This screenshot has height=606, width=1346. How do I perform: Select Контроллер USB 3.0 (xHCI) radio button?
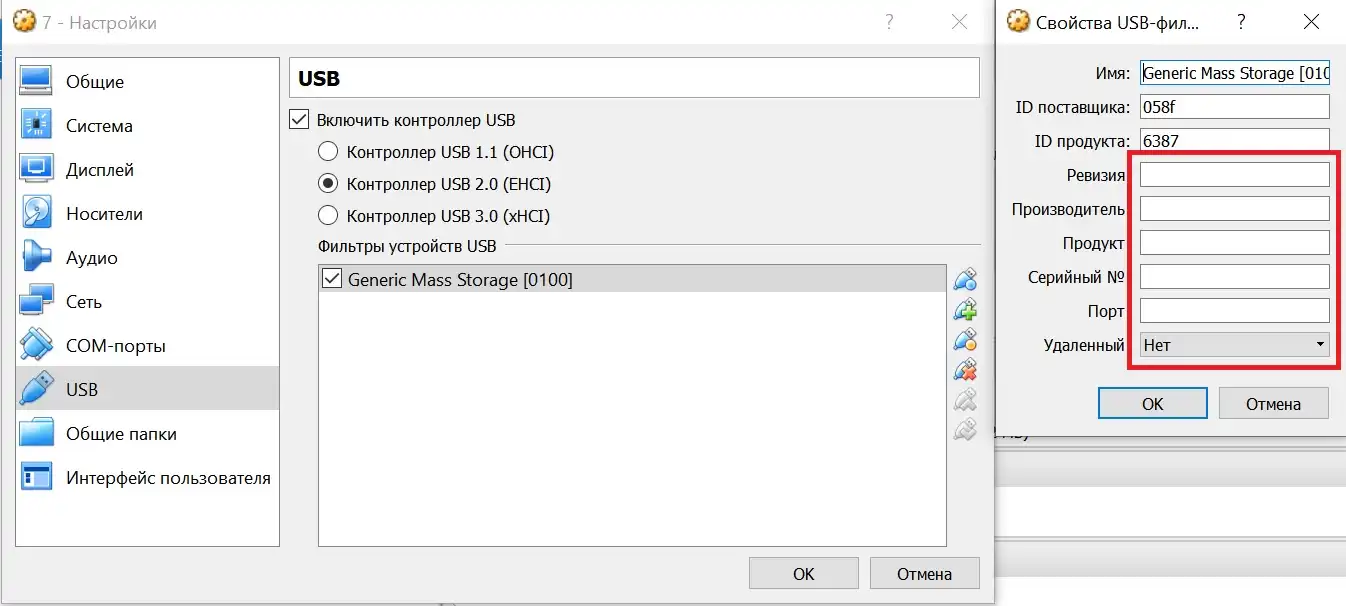(328, 216)
